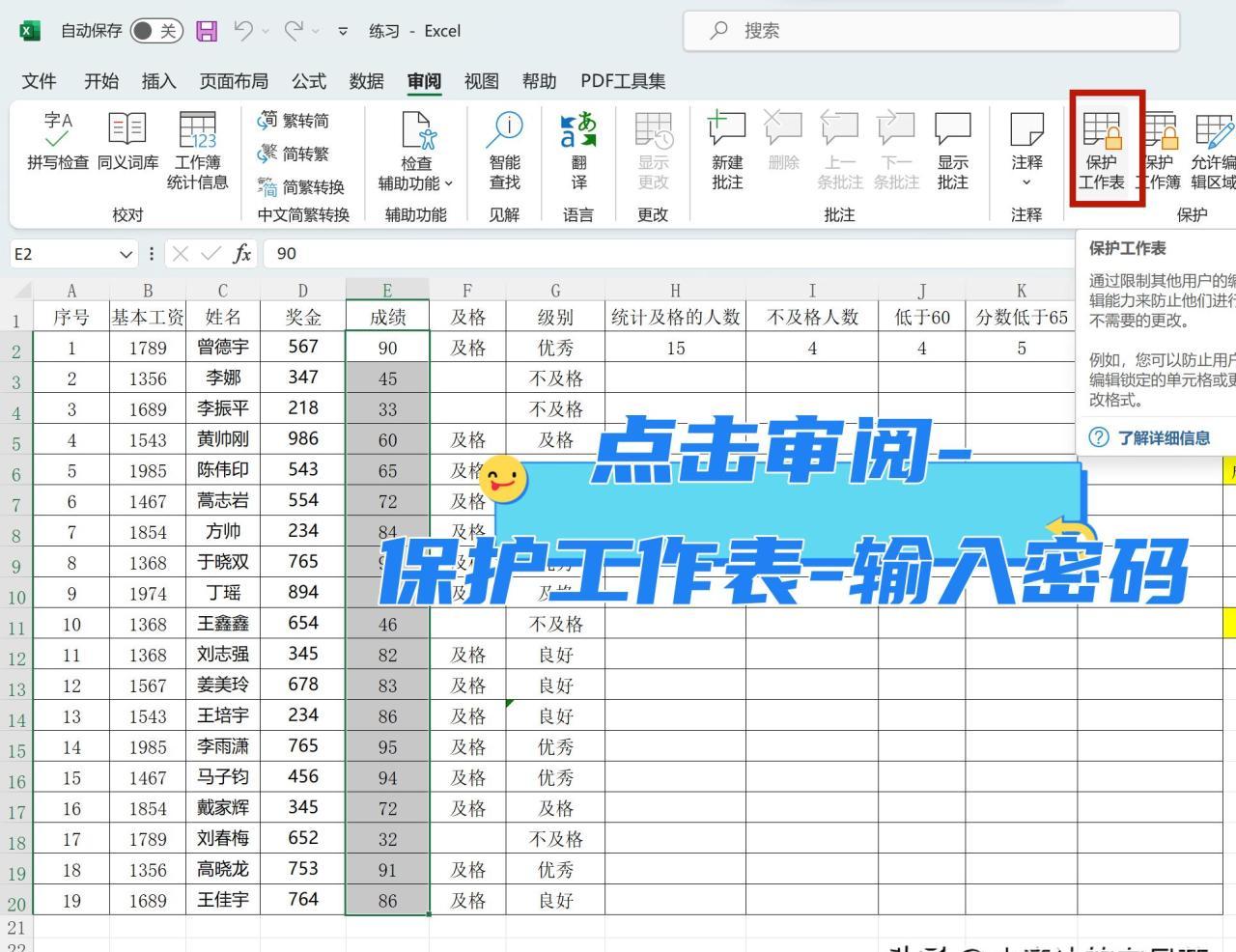Select row 20 header
The height and width of the screenshot is (952, 1236).
[16, 903]
